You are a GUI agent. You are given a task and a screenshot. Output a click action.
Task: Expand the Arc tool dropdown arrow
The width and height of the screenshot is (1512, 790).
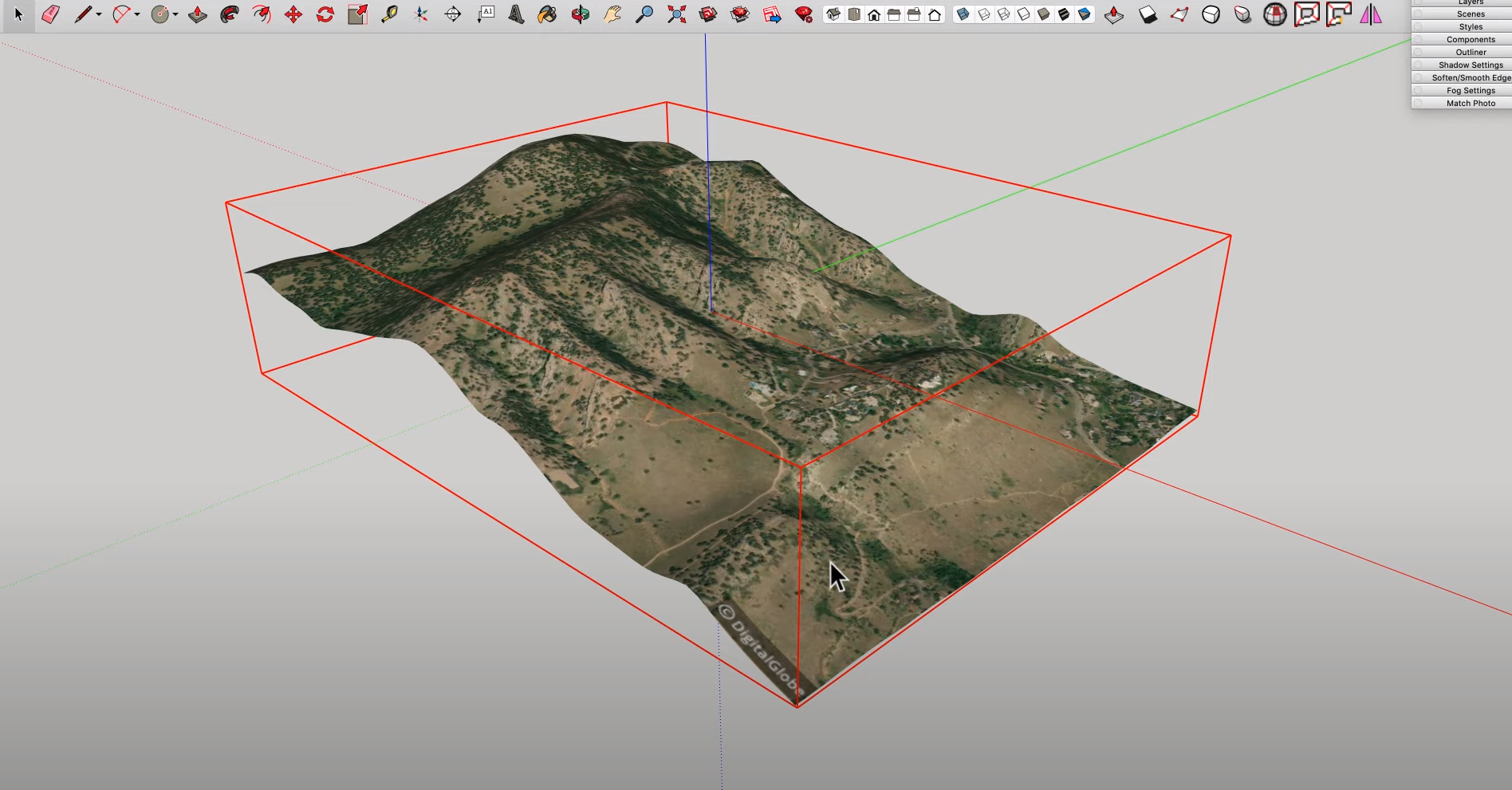coord(137,14)
